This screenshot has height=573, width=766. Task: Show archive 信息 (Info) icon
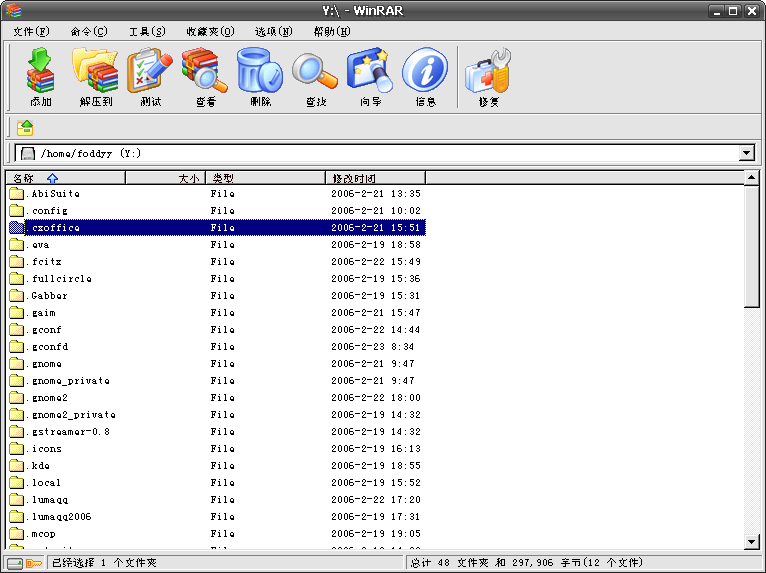pyautogui.click(x=425, y=70)
